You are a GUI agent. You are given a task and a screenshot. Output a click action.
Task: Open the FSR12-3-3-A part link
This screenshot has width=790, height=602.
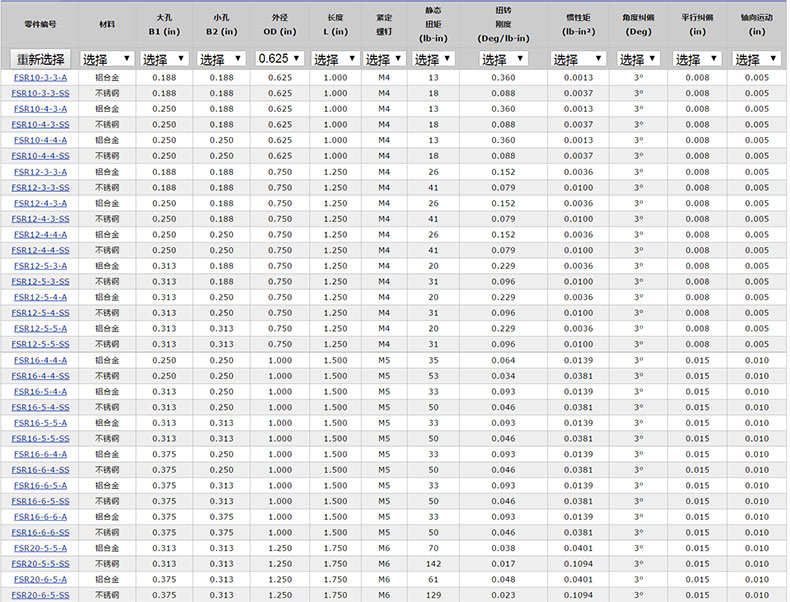(x=41, y=172)
